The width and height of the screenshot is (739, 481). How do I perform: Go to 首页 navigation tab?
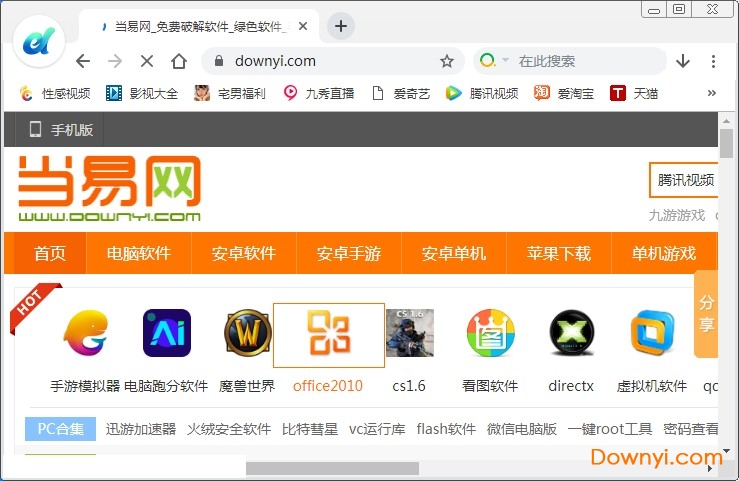coord(50,253)
